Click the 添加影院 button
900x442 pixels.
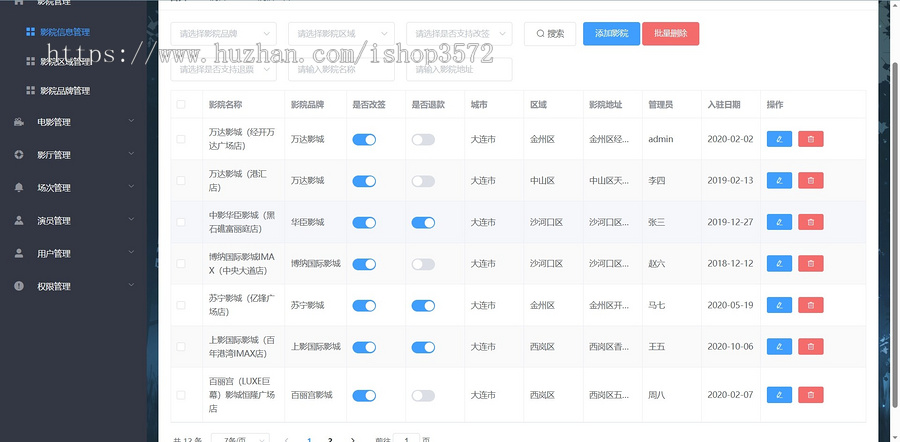click(x=611, y=33)
